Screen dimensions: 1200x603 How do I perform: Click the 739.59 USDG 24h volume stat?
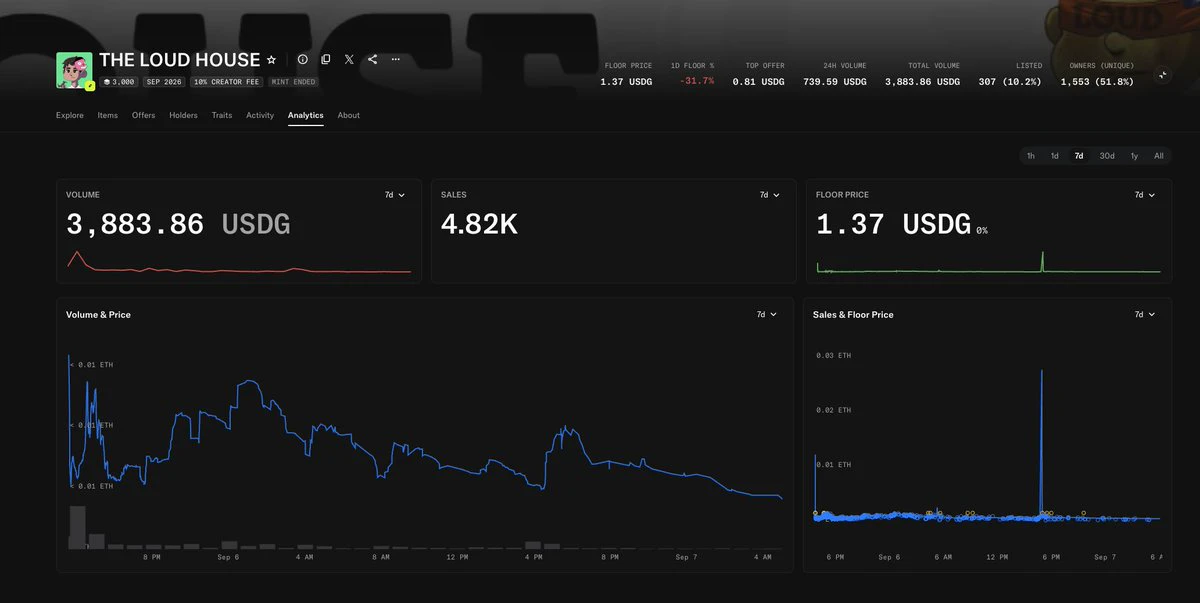(835, 82)
